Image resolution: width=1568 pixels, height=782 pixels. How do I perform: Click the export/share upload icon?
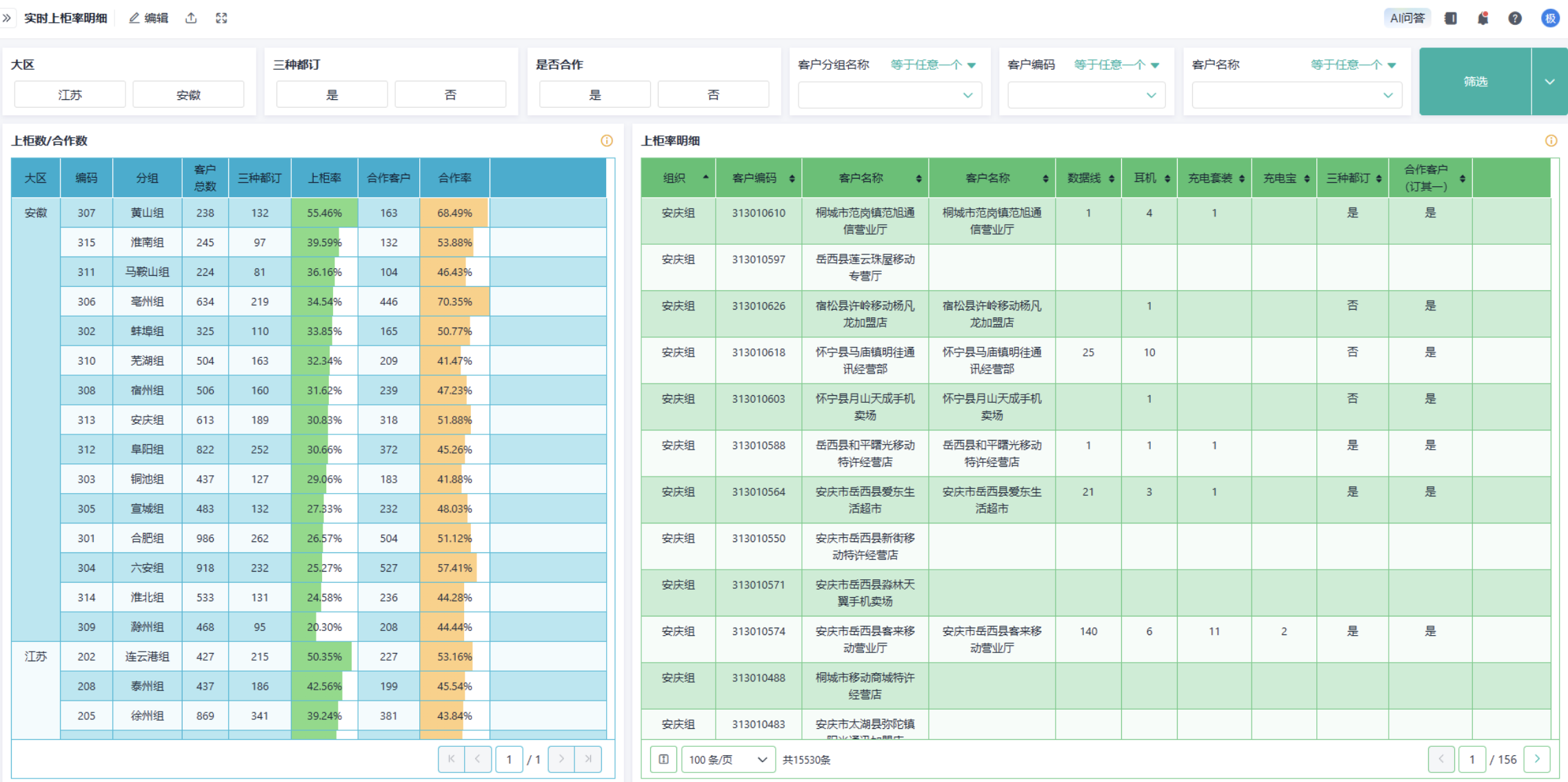click(x=191, y=18)
